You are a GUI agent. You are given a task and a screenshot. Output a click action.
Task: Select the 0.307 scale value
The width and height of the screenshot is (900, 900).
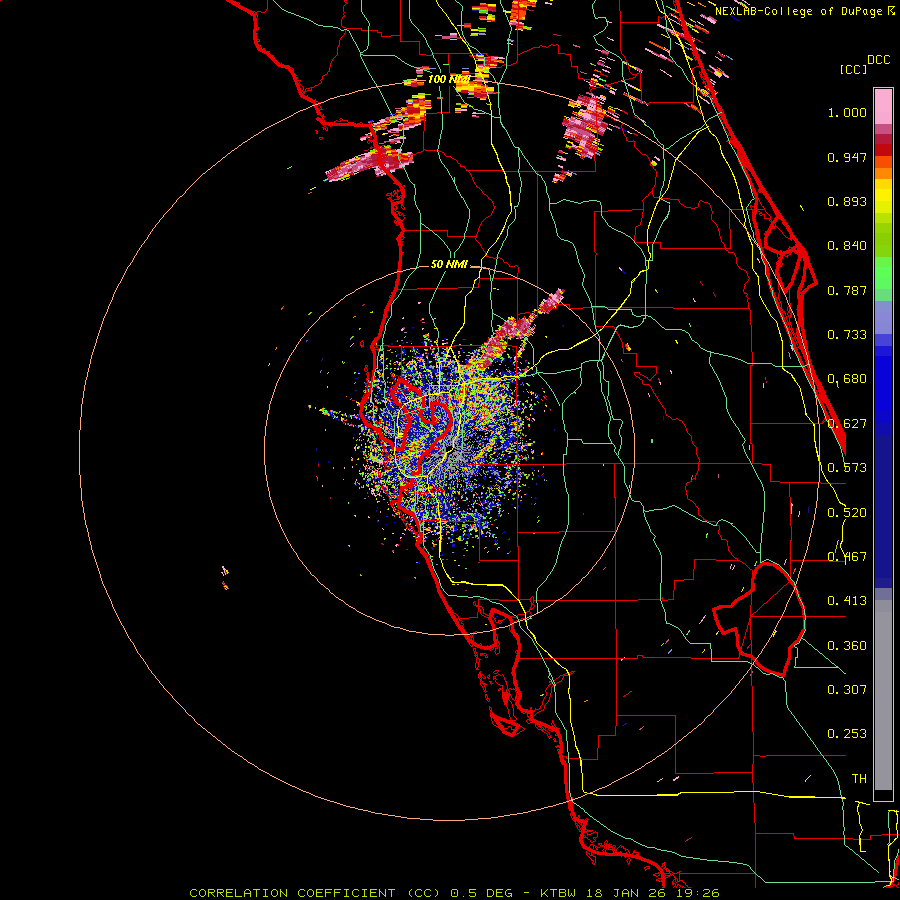(847, 689)
